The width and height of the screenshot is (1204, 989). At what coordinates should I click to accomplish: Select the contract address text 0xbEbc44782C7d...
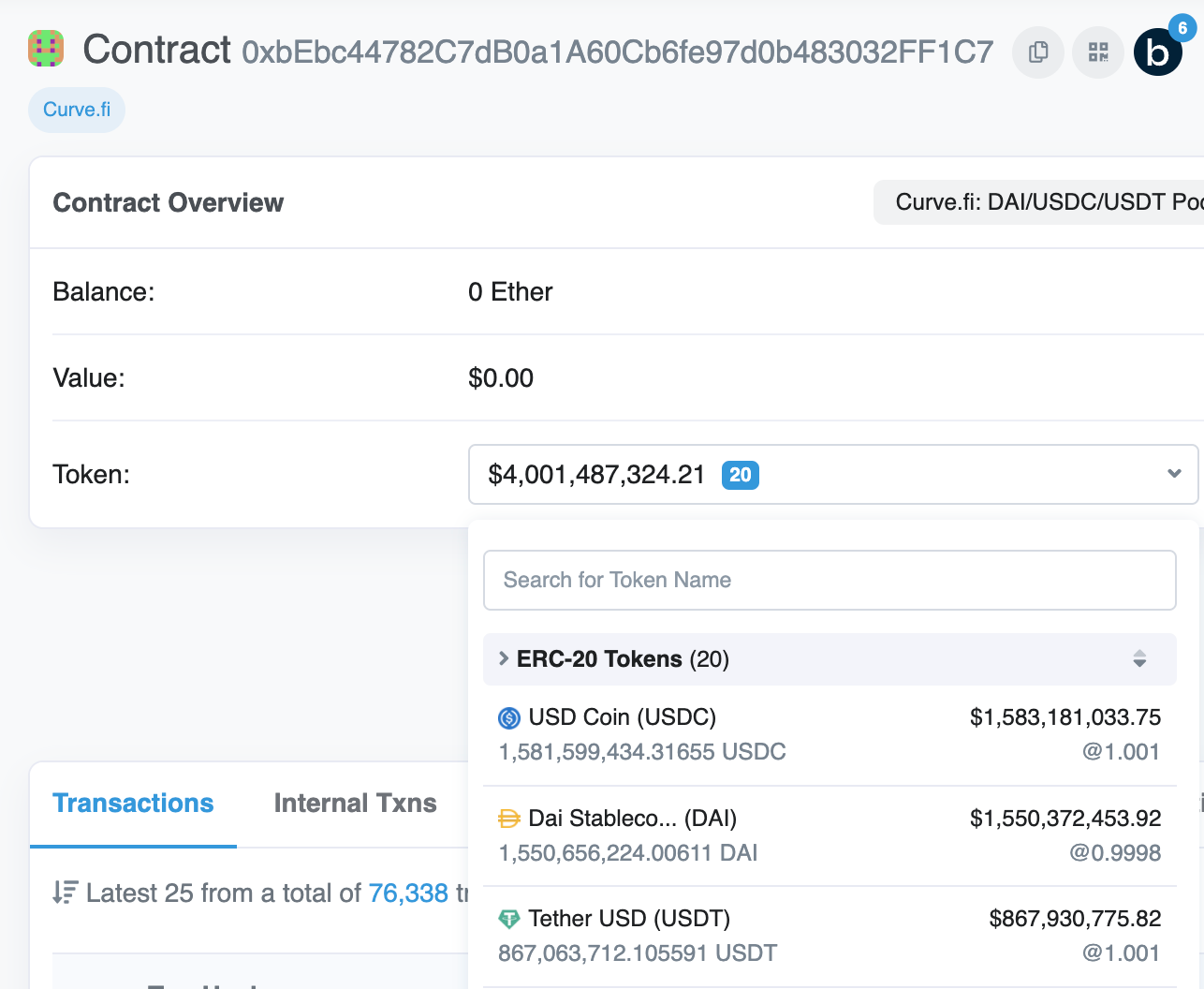618,52
